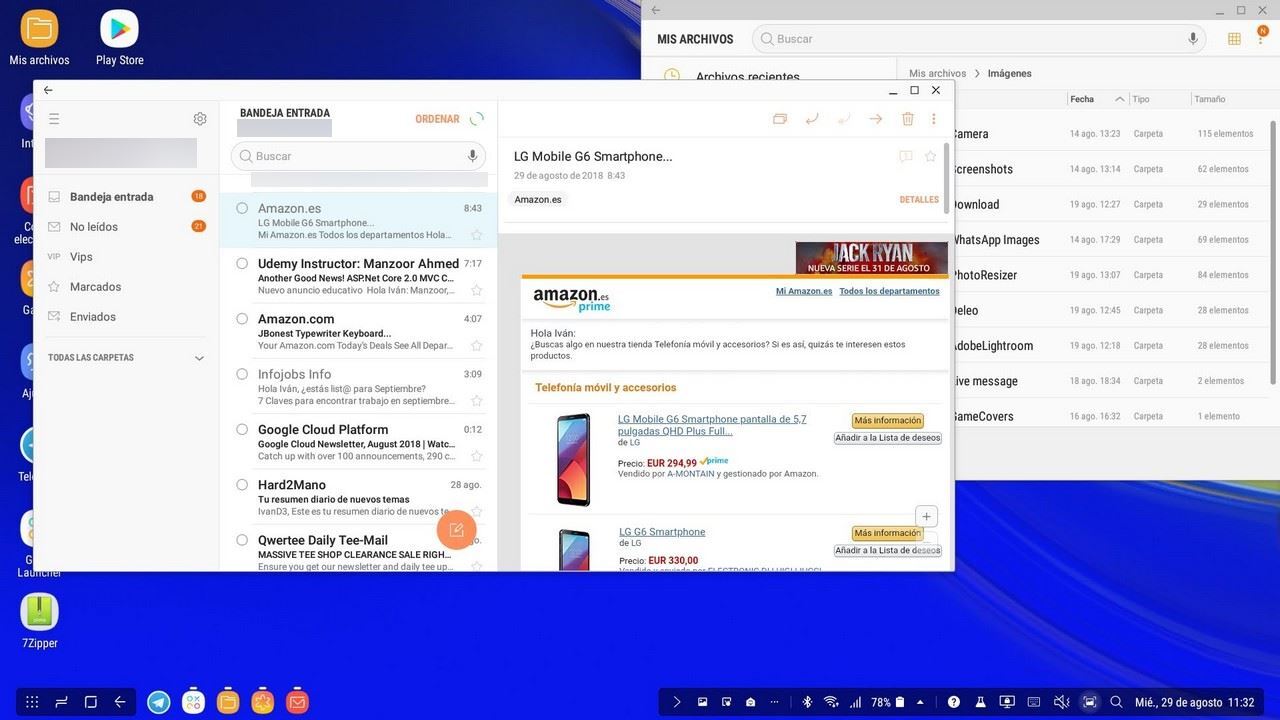Open the Email app from the taskbar

pyautogui.click(x=297, y=702)
